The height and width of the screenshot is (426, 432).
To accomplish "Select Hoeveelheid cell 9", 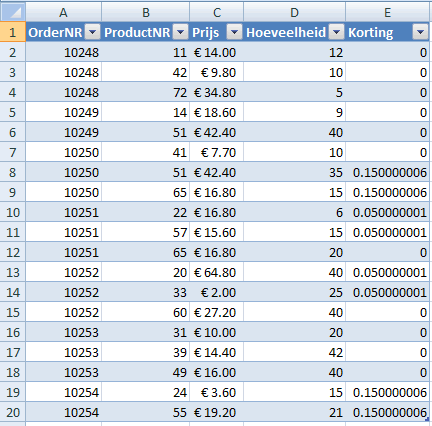I will pos(294,112).
